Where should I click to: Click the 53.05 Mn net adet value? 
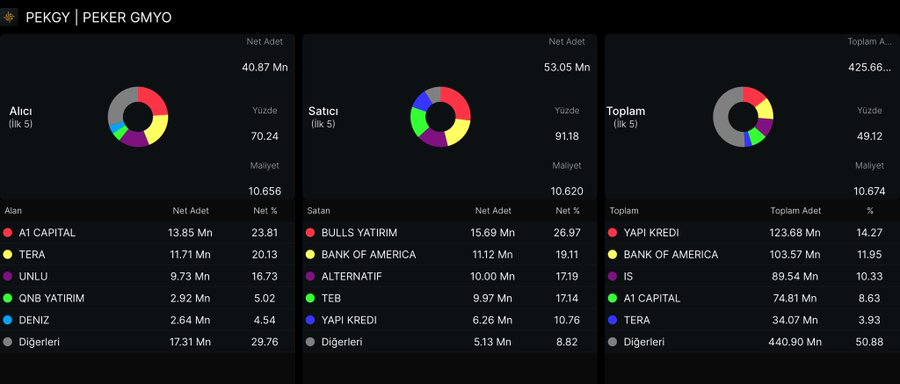[x=567, y=68]
